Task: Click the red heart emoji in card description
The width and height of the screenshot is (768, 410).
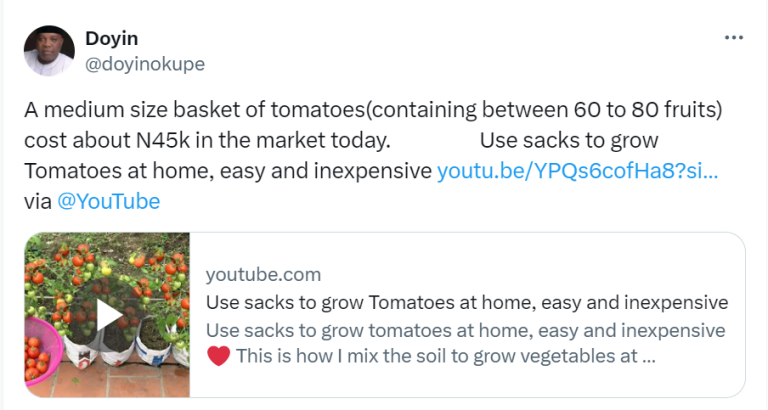Action: coord(218,355)
